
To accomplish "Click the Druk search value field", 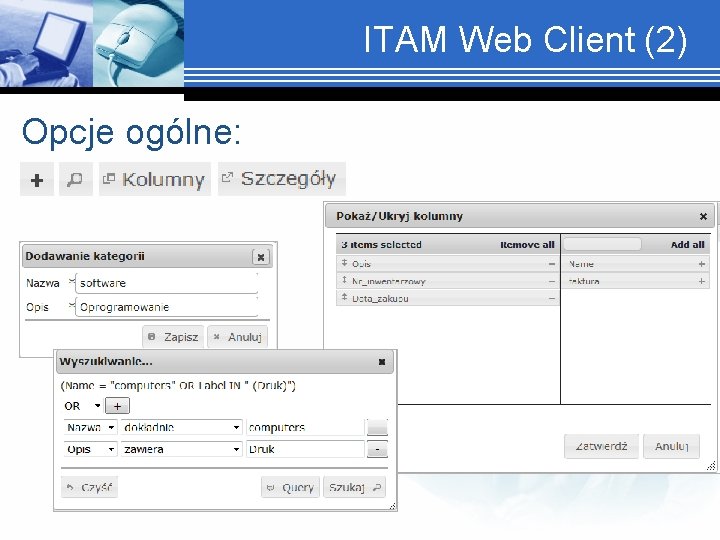I will point(305,449).
